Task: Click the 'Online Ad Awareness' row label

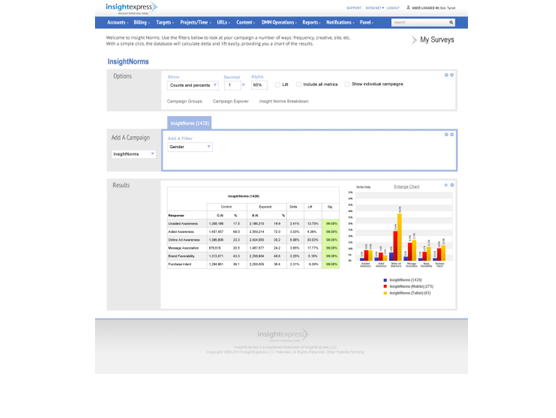Action: 184,240
